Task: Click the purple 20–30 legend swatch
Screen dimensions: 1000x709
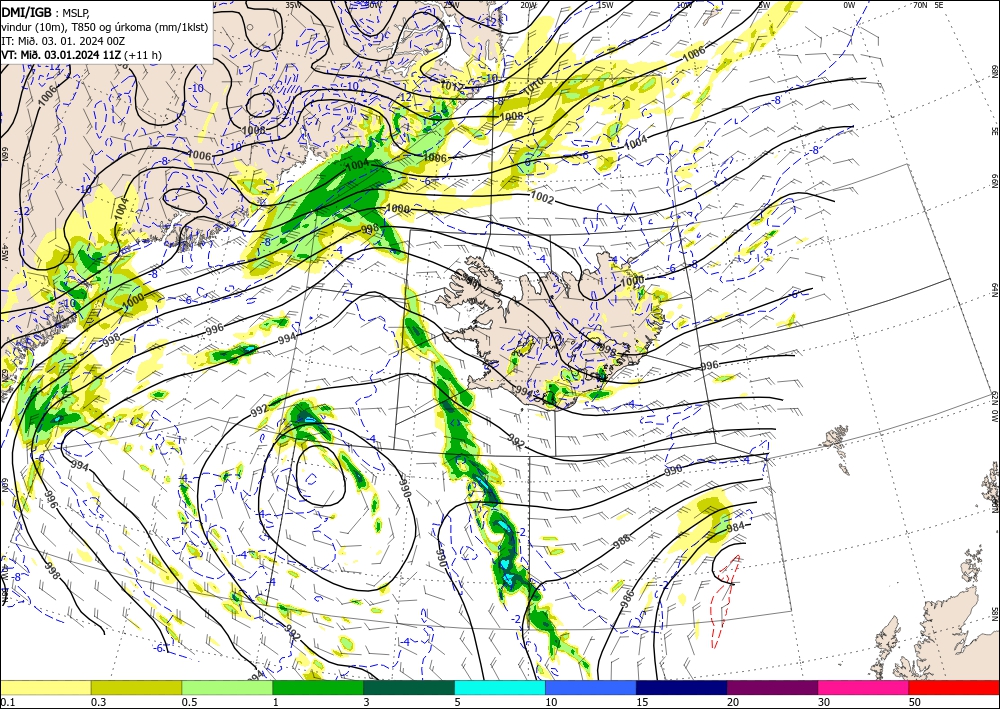Action: pyautogui.click(x=772, y=687)
